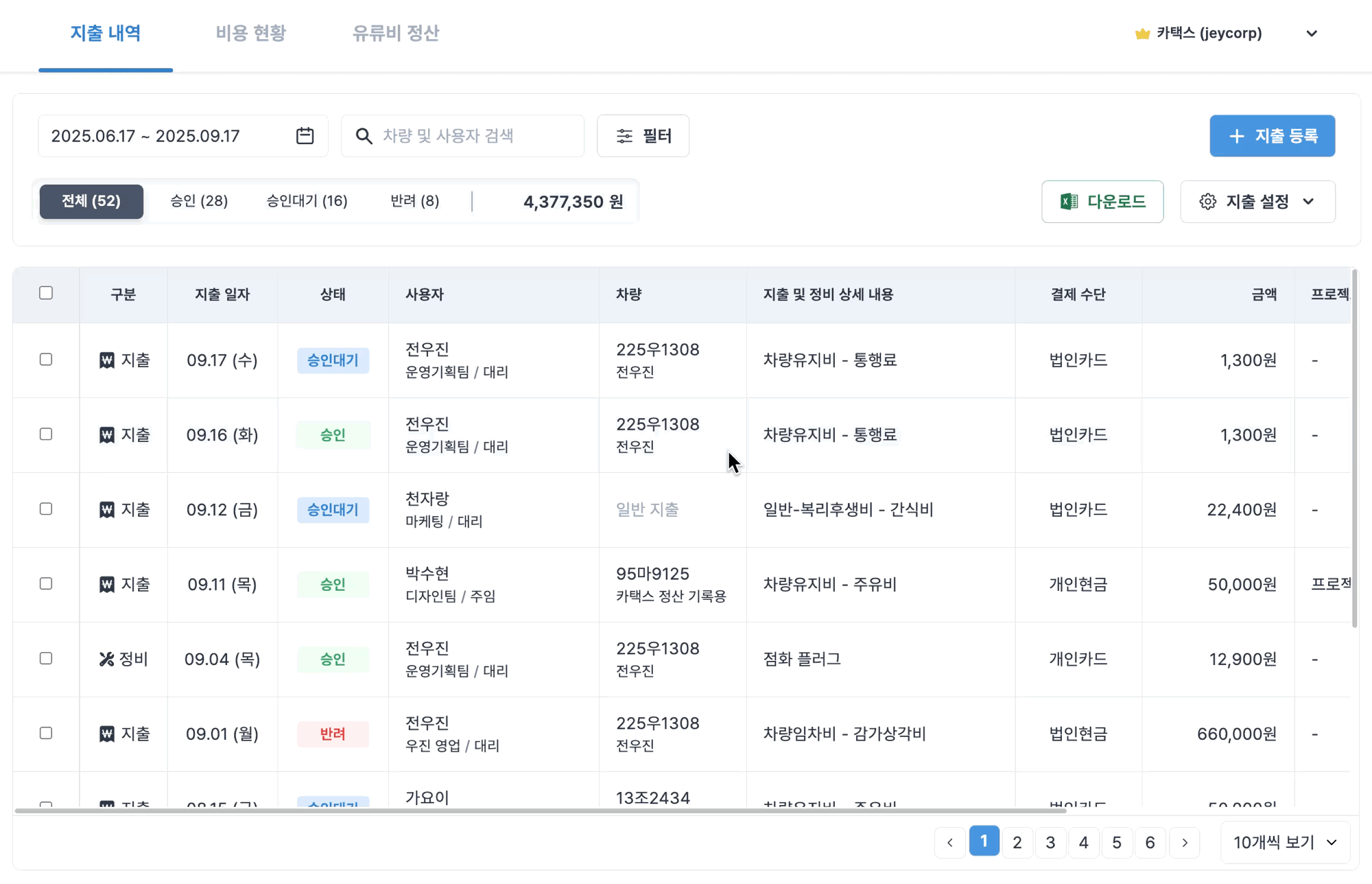
Task: Click the Excel download icon
Action: (x=1069, y=202)
